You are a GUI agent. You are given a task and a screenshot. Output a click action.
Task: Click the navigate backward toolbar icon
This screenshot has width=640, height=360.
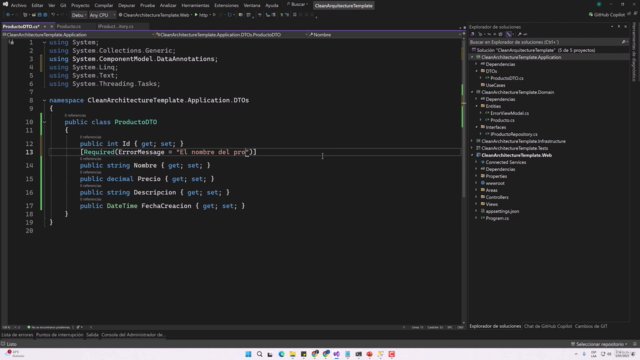coord(8,15)
